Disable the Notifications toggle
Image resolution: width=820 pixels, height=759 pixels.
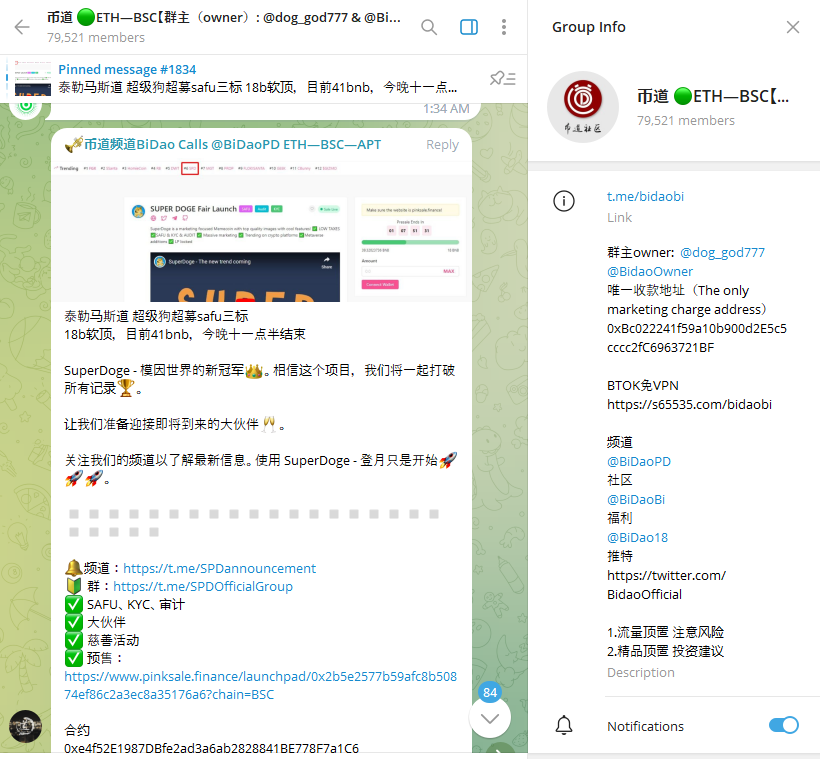tap(784, 725)
